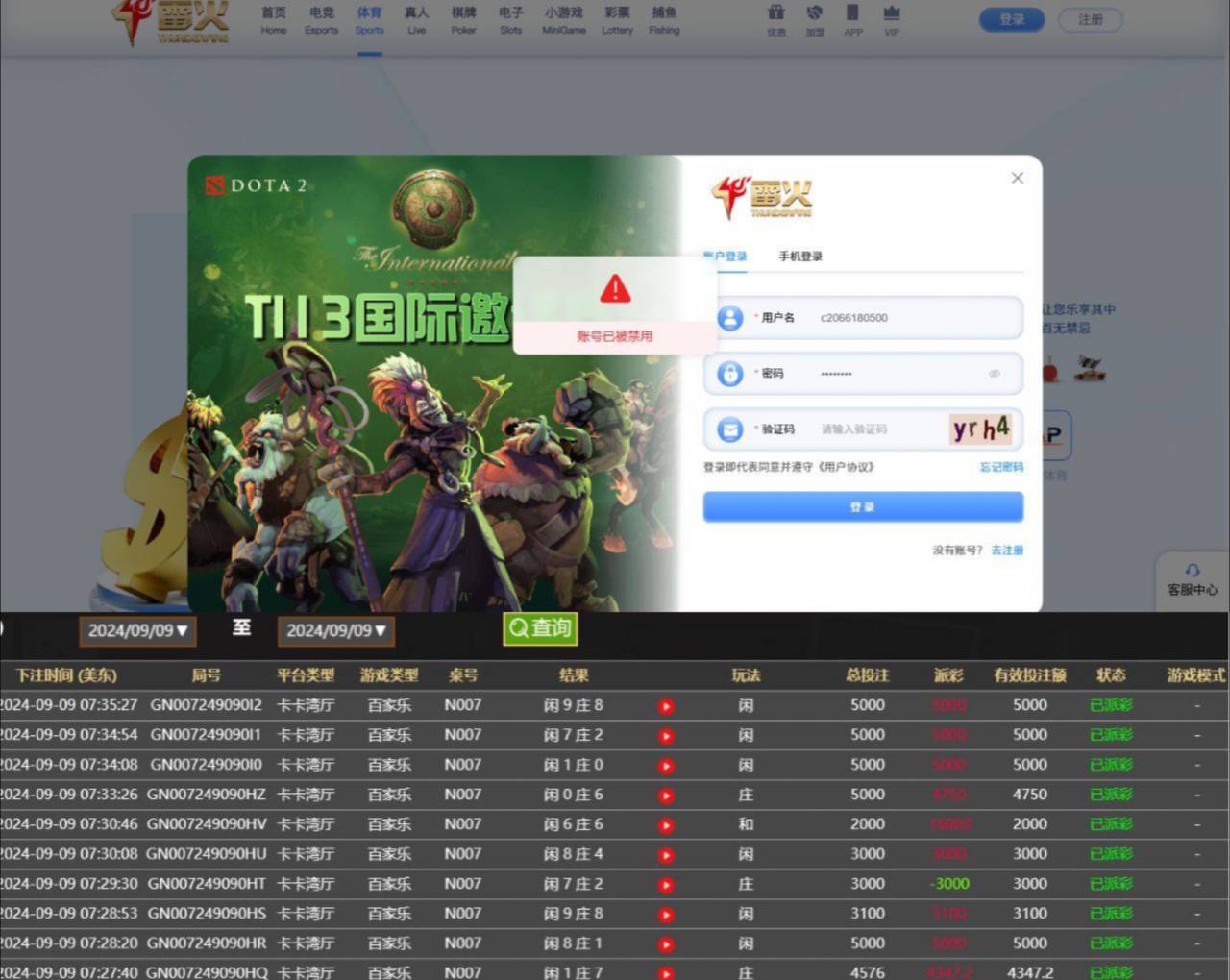
Task: Open the end date dropdown after 至
Action: tap(335, 631)
